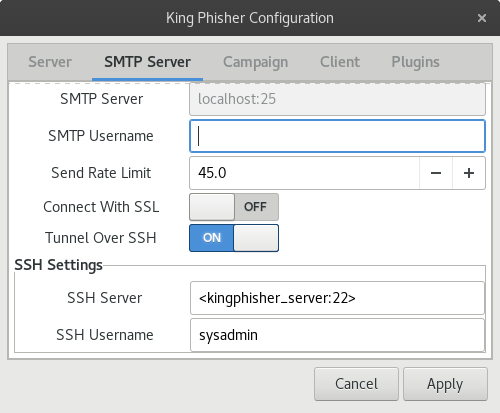
Task: Turn off the Tunnel Over SSH switch
Action: (x=234, y=238)
